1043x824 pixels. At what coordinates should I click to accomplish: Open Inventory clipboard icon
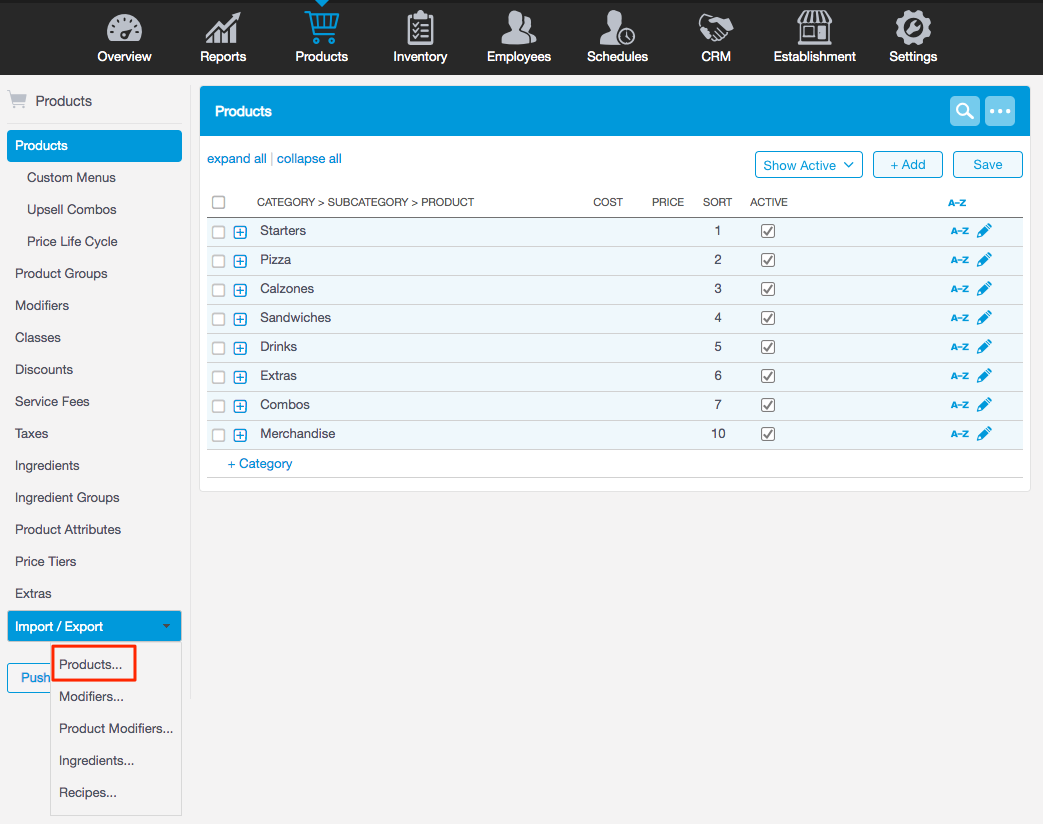tap(420, 29)
